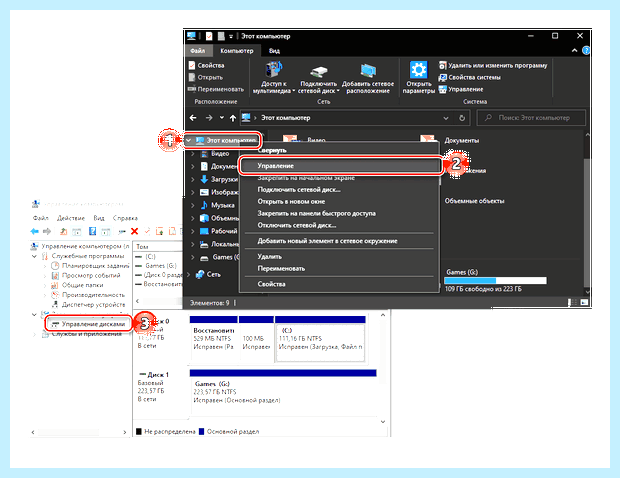Image resolution: width=620 pixels, height=478 pixels.
Task: Select 'Планировщик заданий' in management tree
Action: click(95, 266)
